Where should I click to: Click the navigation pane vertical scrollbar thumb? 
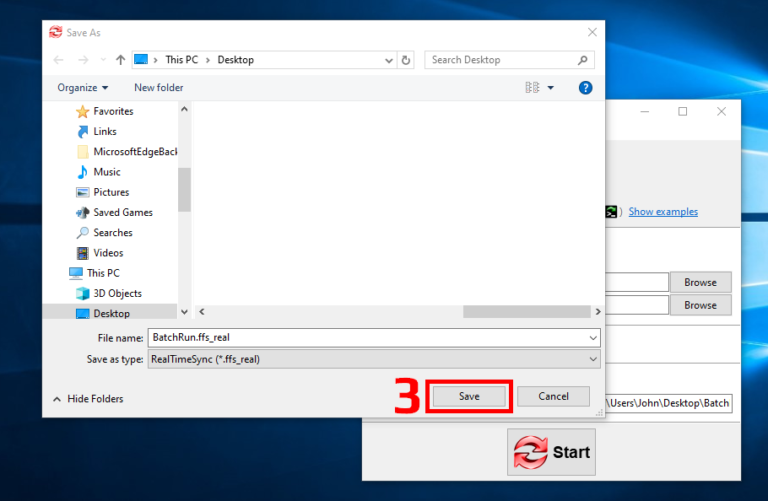tap(184, 190)
